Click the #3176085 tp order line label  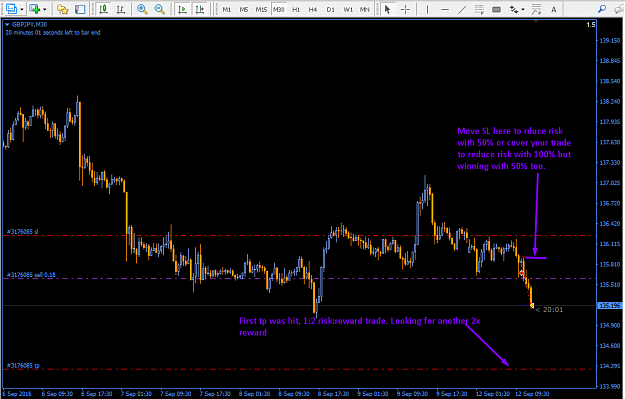pyautogui.click(x=23, y=365)
